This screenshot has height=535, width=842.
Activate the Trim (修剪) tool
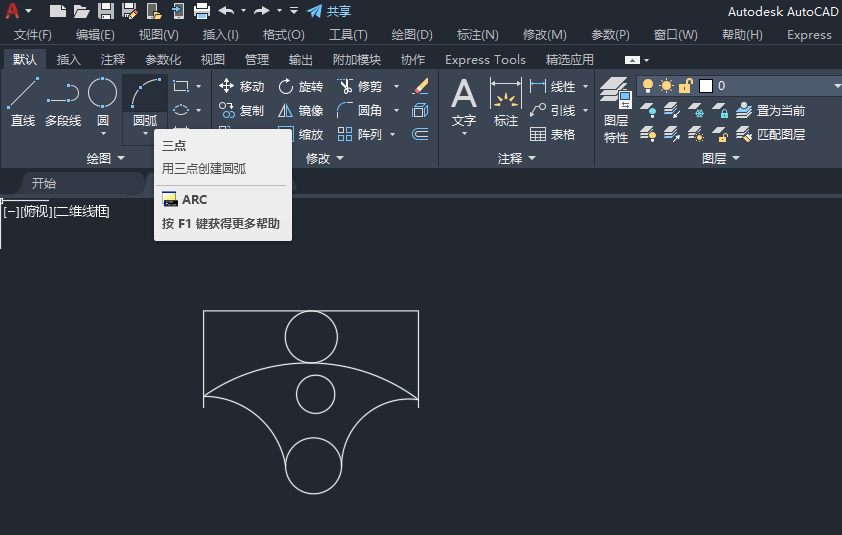[x=360, y=86]
